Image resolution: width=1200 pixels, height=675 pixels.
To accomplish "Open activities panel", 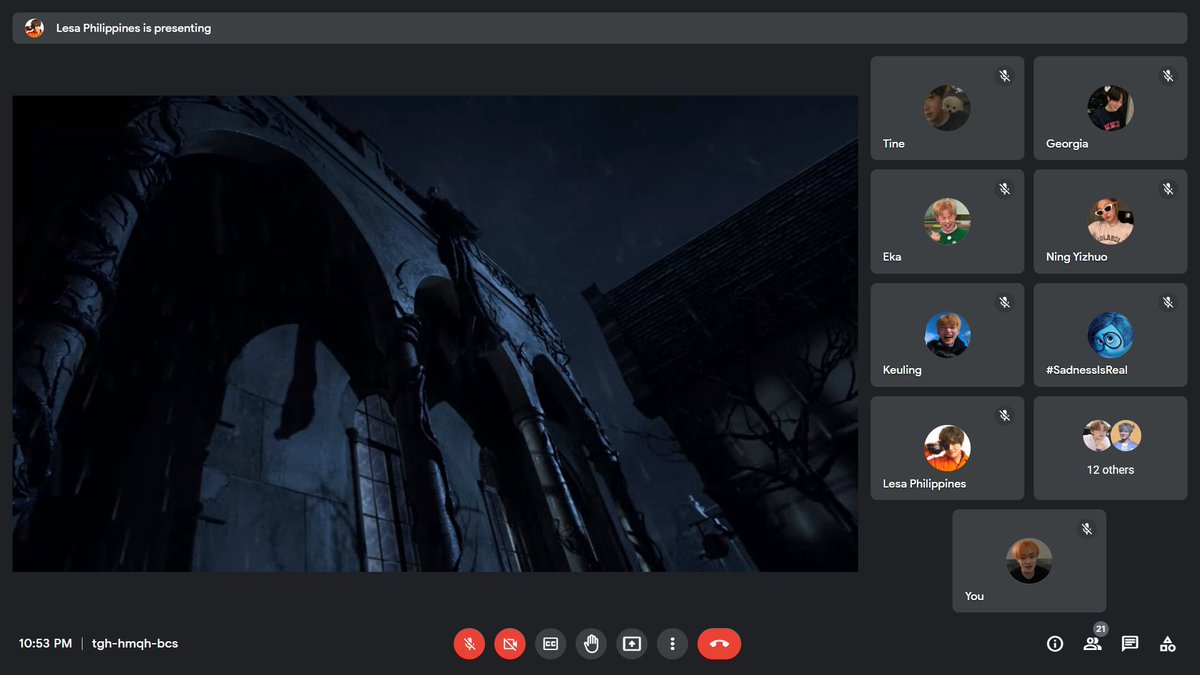I will coord(1167,644).
